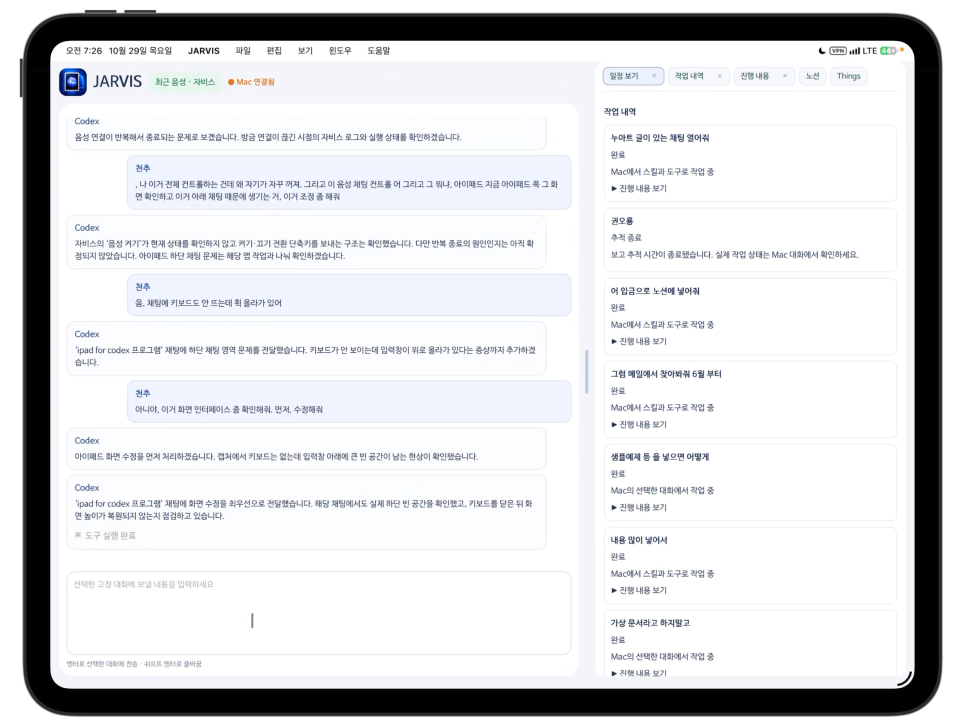The width and height of the screenshot is (966, 728).
Task: Select the 샘플예제 등 을 넣으면 어떻게 title
Action: coord(659,457)
